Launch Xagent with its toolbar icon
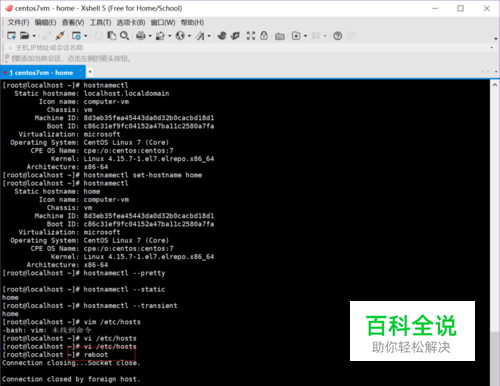Image resolution: width=500 pixels, height=386 pixels. tap(235, 36)
